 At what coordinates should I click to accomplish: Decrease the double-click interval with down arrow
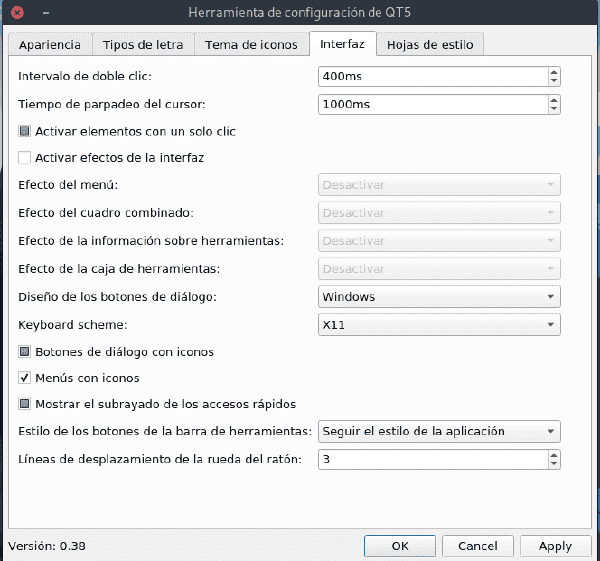coord(554,81)
